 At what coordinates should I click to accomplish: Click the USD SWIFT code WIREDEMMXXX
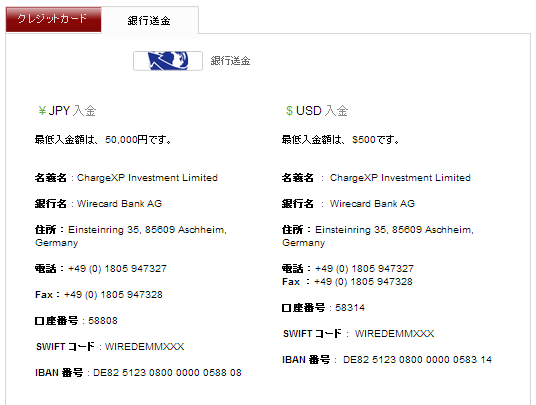click(394, 334)
